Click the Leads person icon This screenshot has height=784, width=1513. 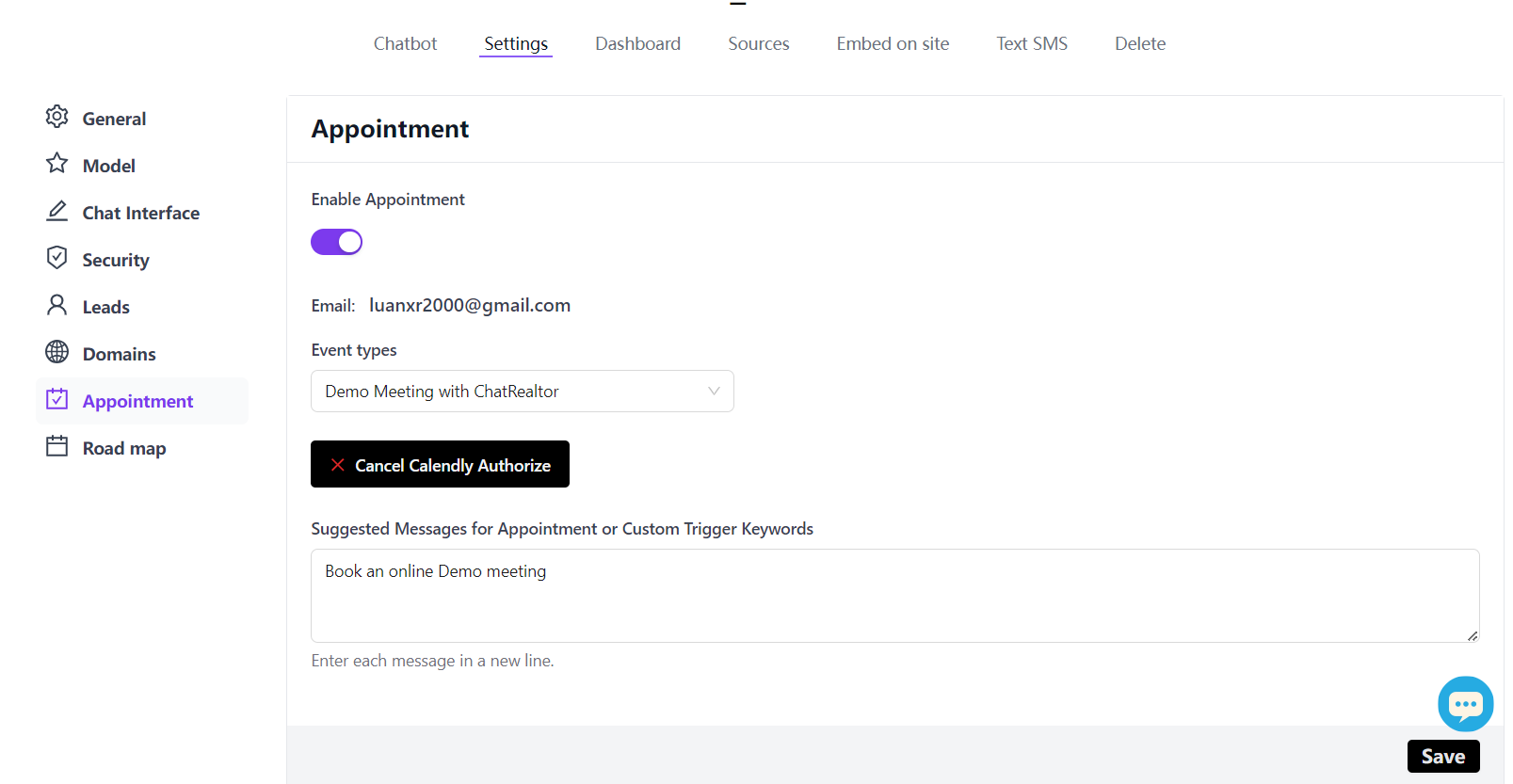click(x=56, y=305)
